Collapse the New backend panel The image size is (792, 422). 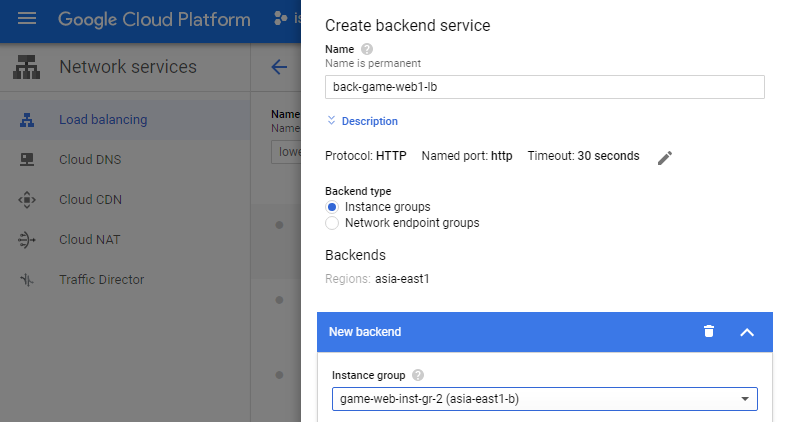(746, 331)
